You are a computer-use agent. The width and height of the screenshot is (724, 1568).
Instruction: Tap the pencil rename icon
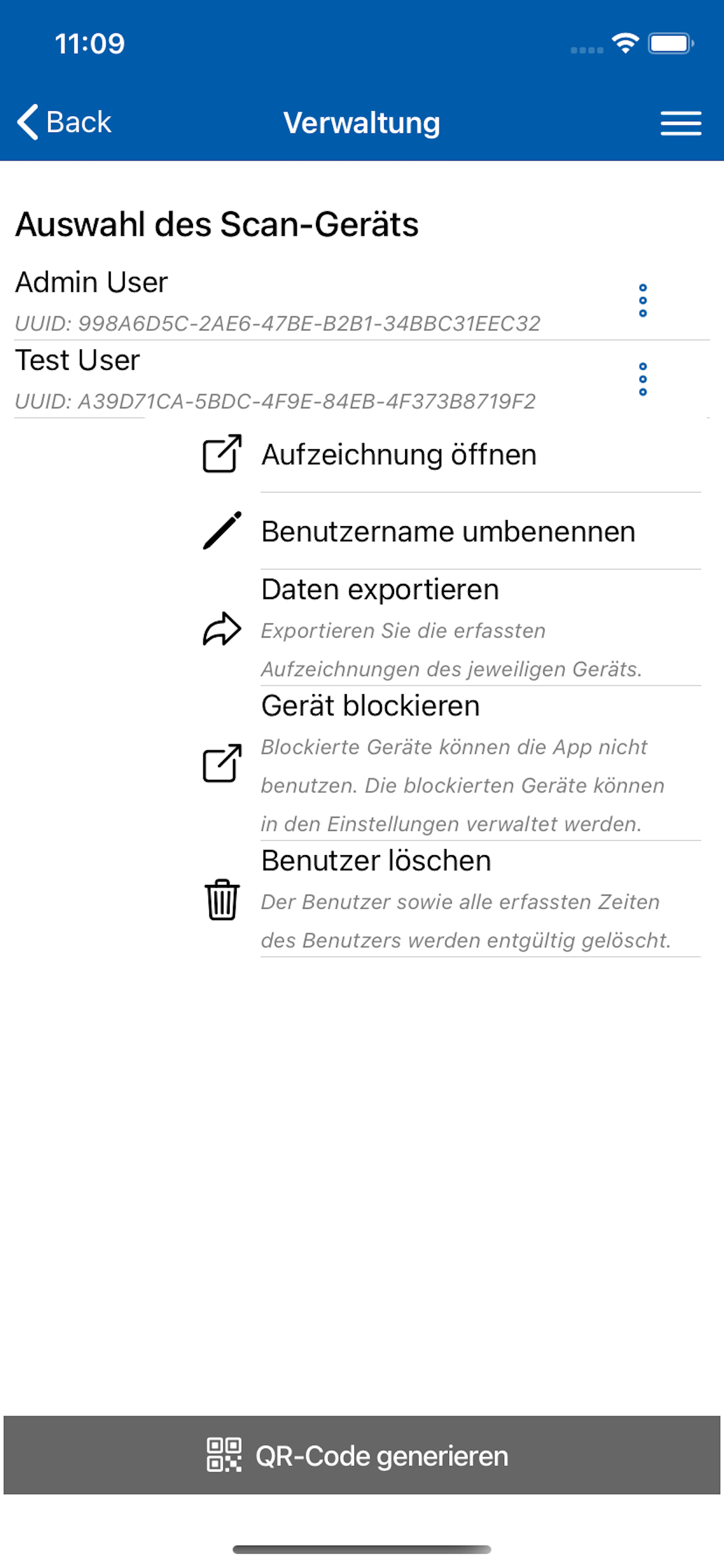tap(222, 531)
